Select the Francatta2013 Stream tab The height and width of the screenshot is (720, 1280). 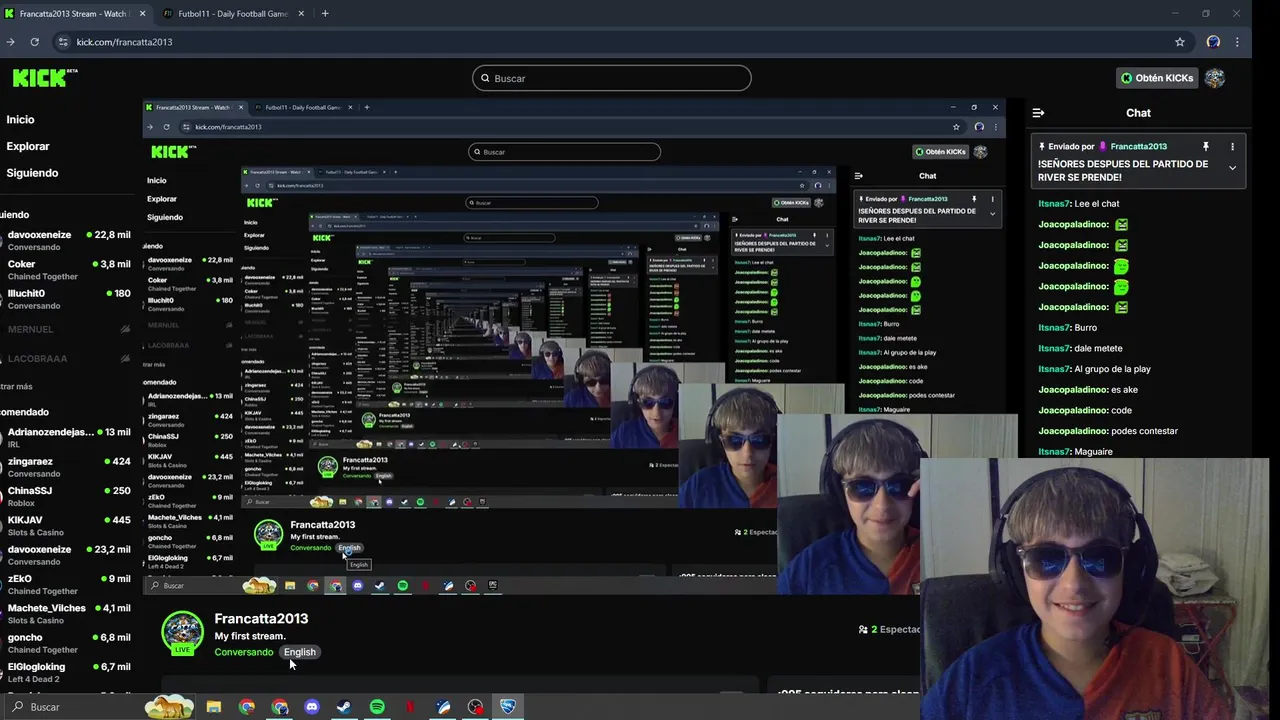(72, 14)
